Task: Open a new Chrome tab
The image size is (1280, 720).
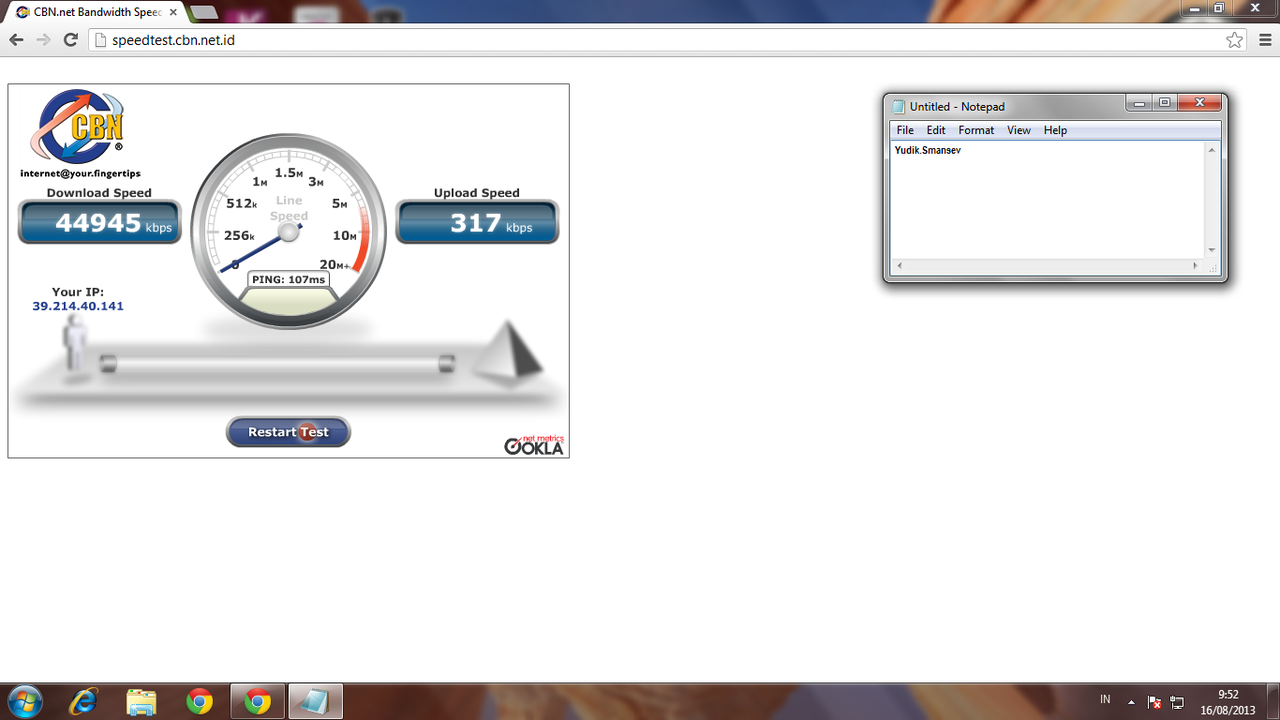Action: click(x=203, y=12)
